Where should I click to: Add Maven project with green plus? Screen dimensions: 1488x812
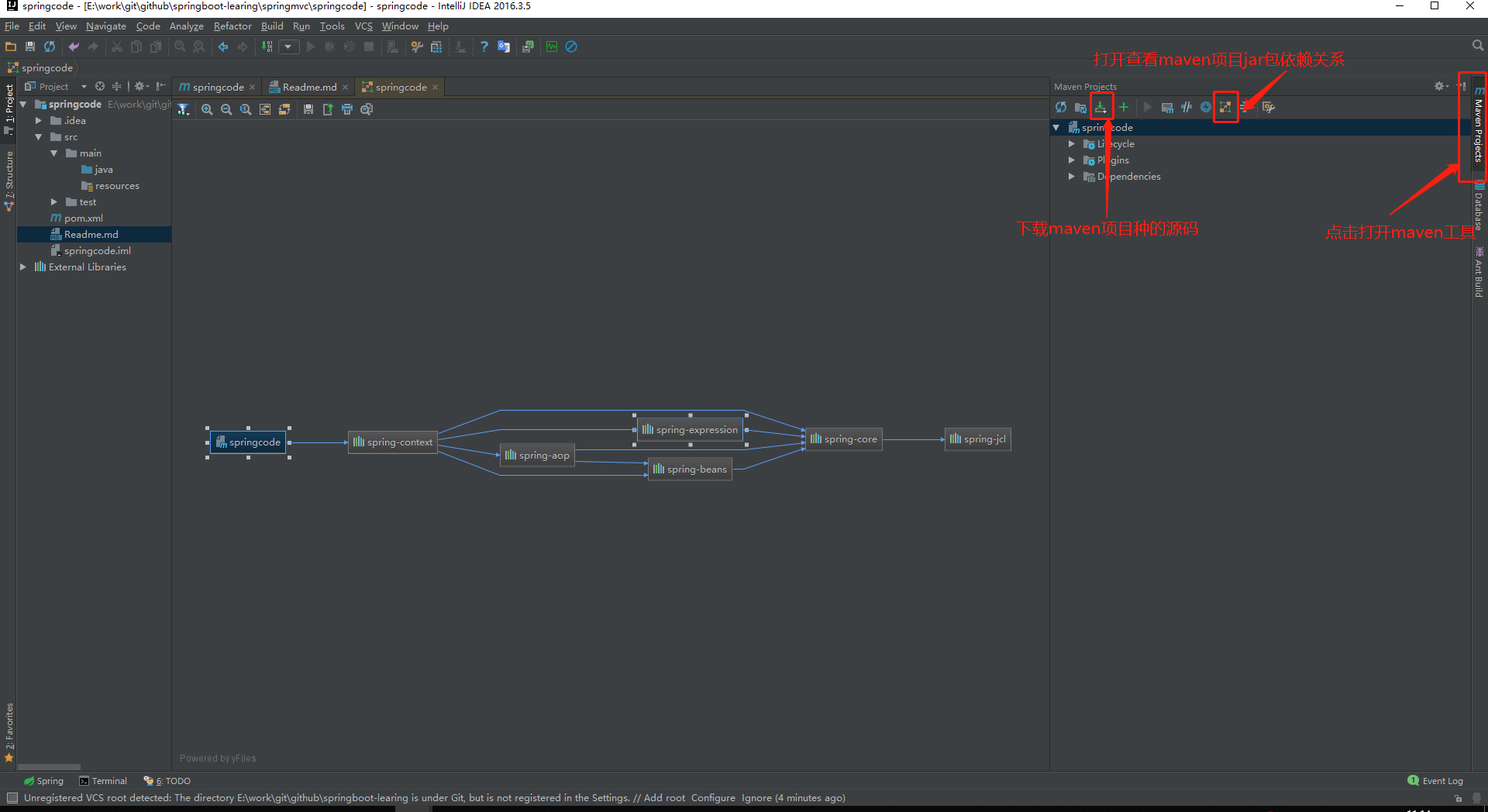[x=1124, y=107]
